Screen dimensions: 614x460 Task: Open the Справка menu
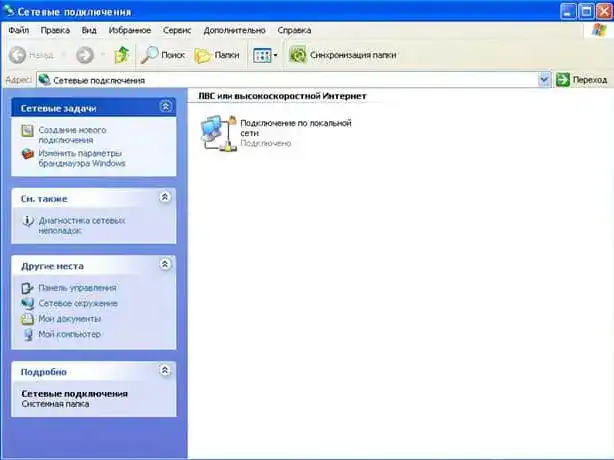click(x=294, y=30)
